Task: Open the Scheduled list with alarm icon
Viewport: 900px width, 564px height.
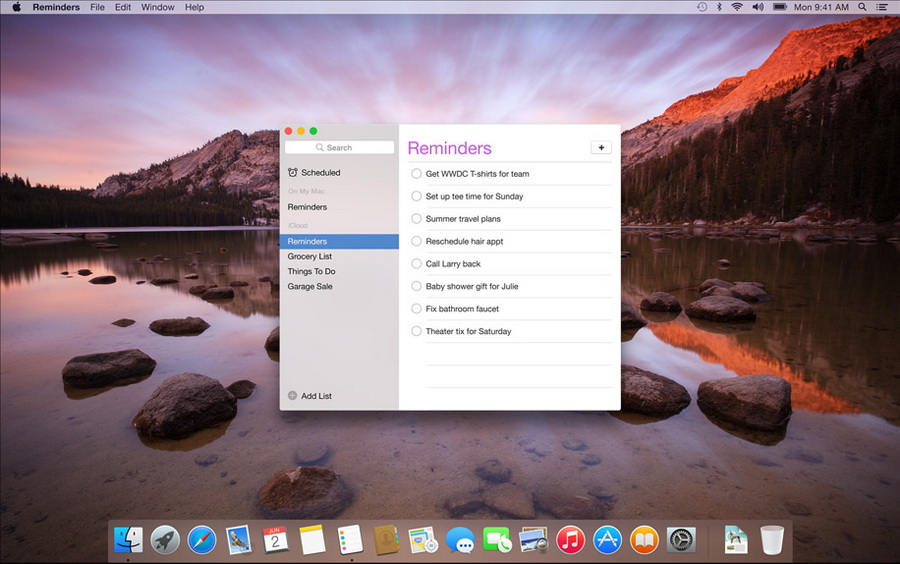Action: pyautogui.click(x=314, y=172)
